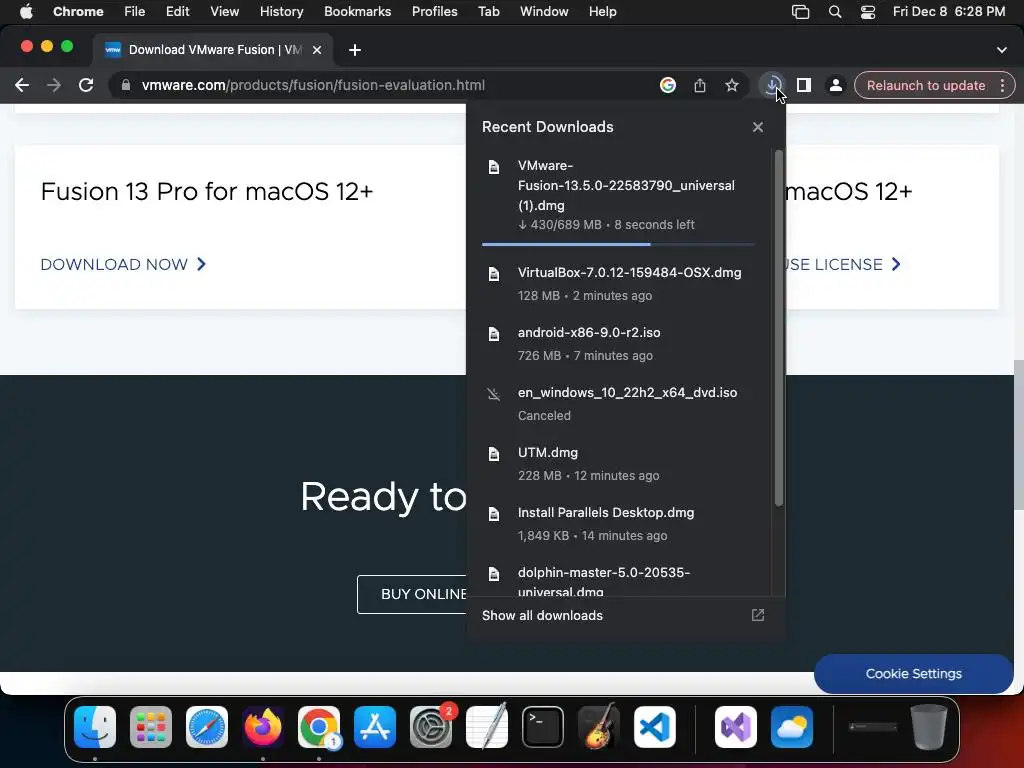Toggle the downloads toolbar icon
1024x768 pixels.
click(772, 85)
